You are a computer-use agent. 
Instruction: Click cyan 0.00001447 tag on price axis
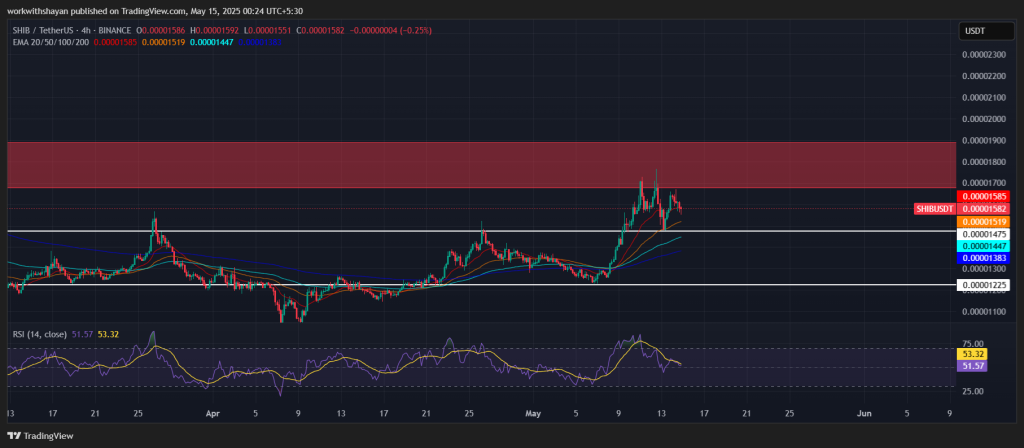983,246
